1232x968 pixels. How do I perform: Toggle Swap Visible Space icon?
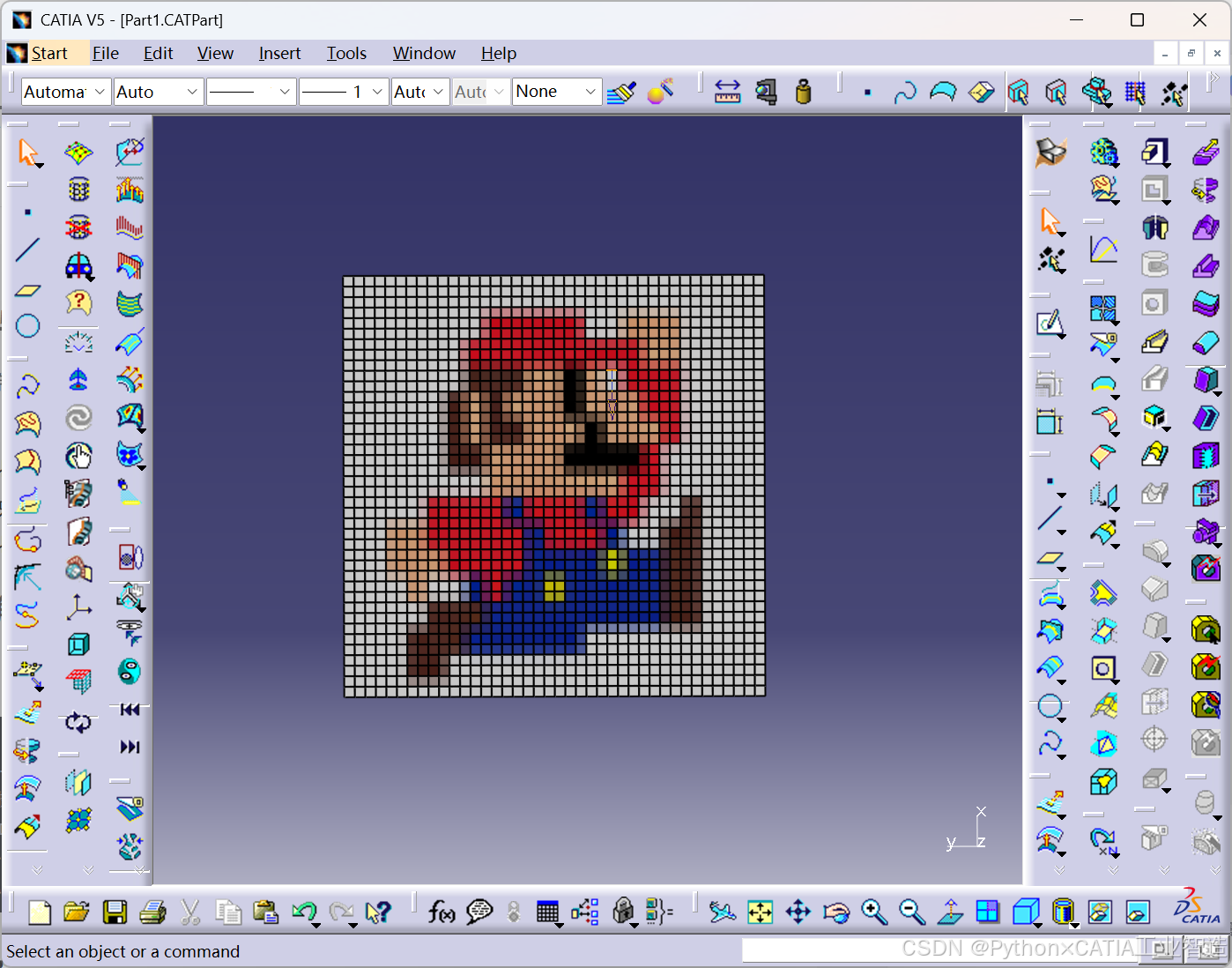coord(1138,912)
